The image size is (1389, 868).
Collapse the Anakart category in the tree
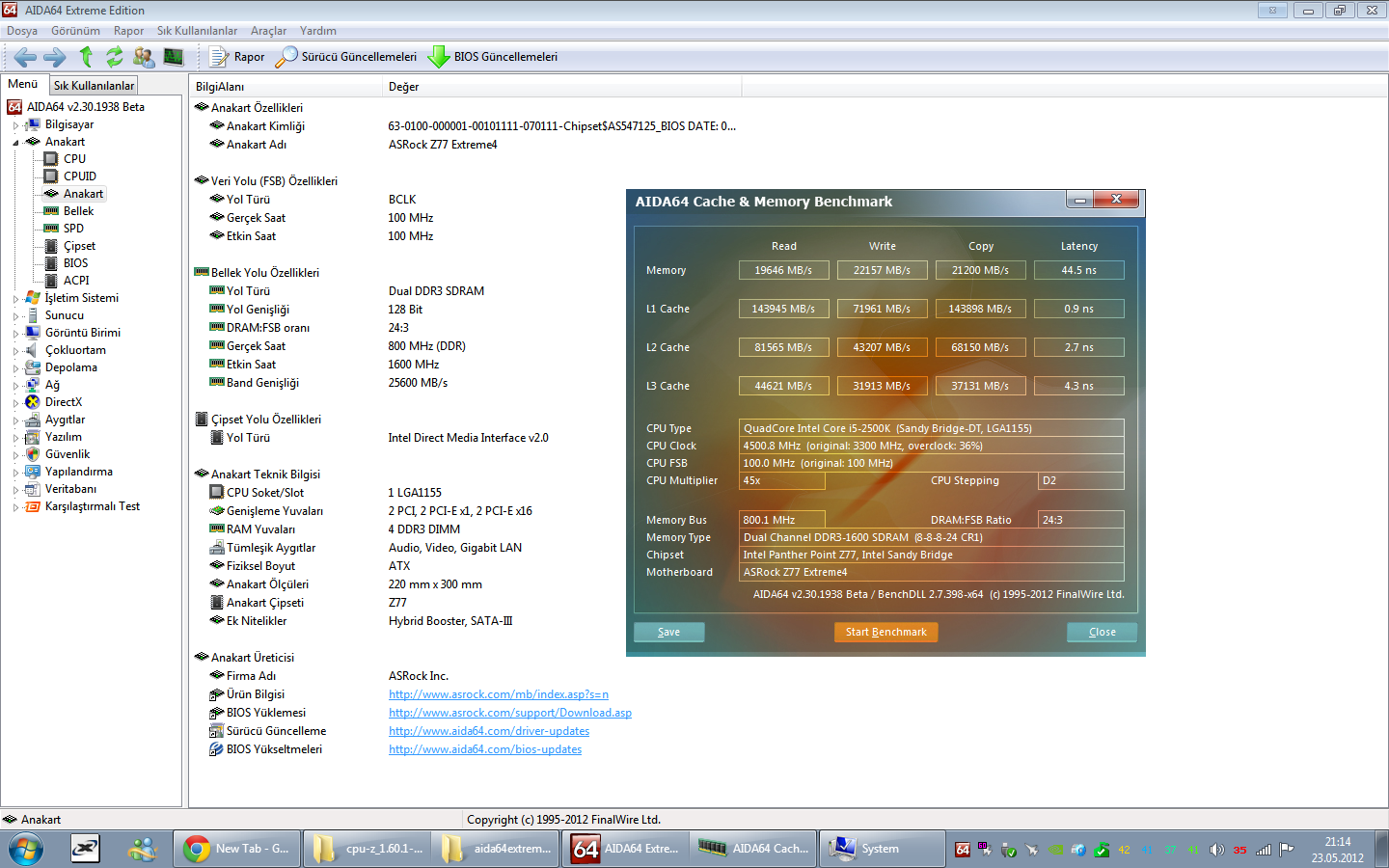click(x=15, y=143)
